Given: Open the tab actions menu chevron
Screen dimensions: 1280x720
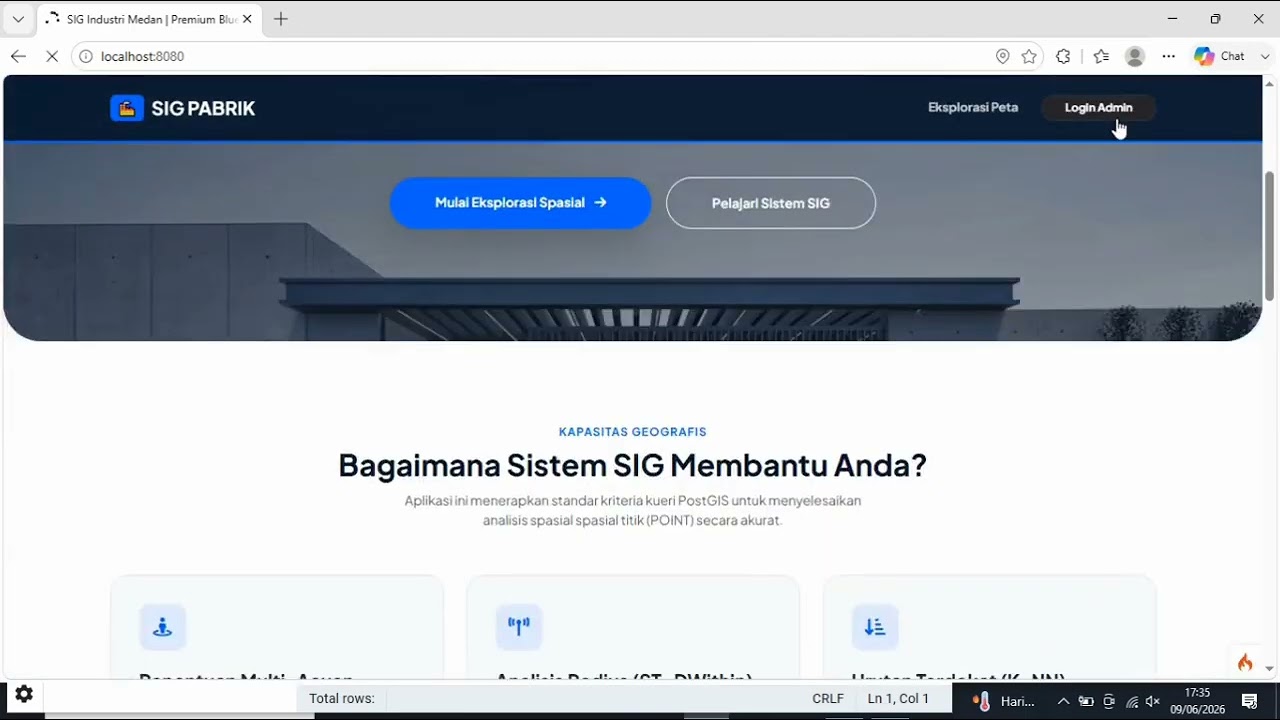Looking at the screenshot, I should 18,19.
